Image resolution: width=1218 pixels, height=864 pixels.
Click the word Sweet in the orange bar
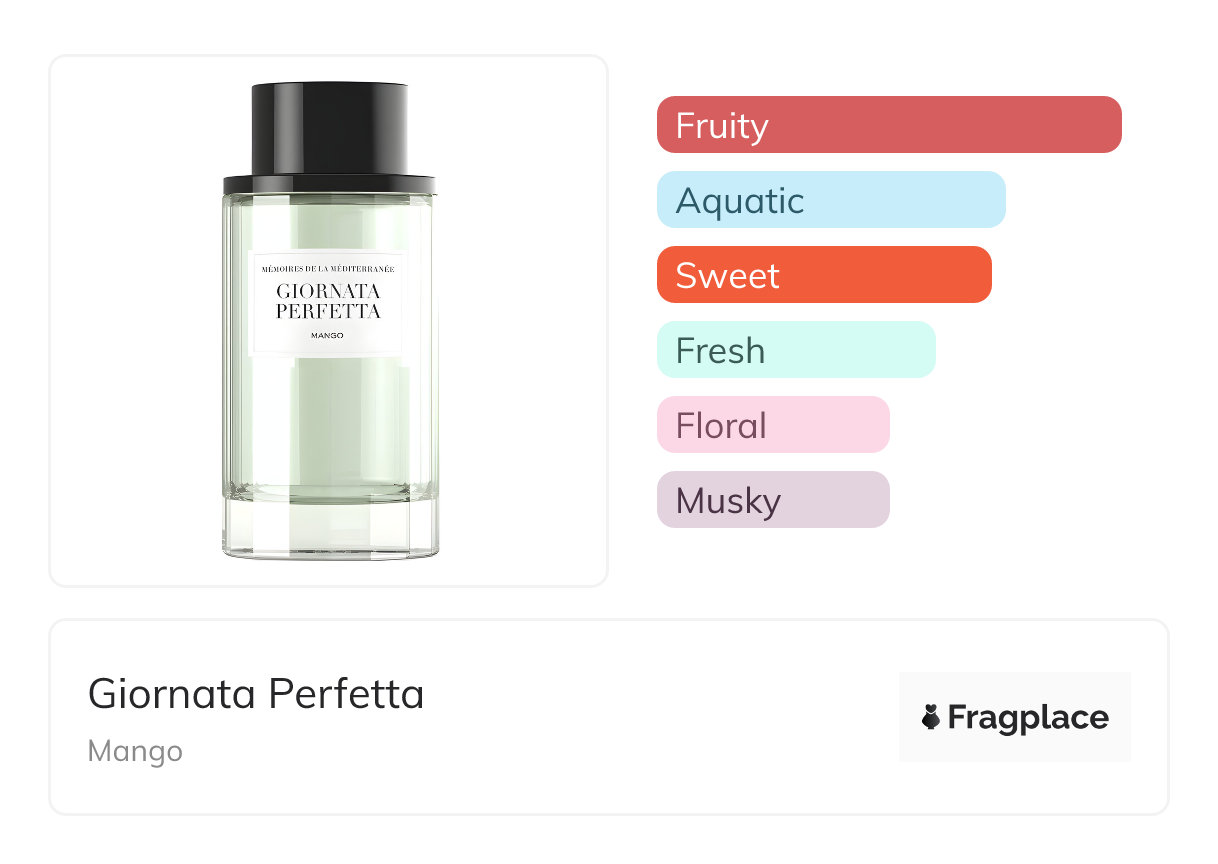pyautogui.click(x=727, y=275)
